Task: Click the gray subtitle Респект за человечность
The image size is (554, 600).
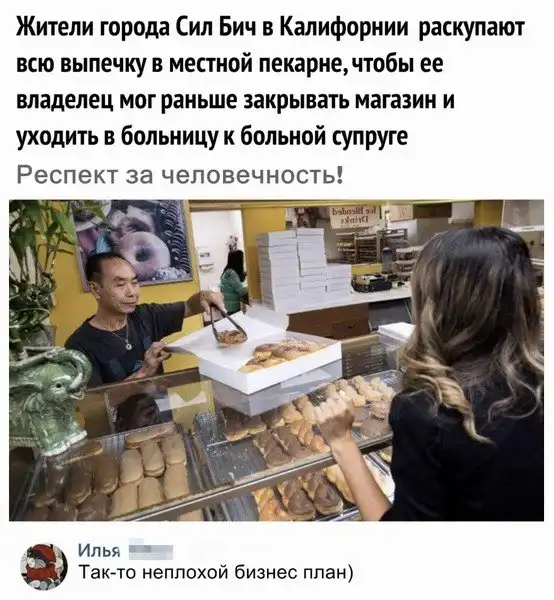Action: (x=180, y=175)
